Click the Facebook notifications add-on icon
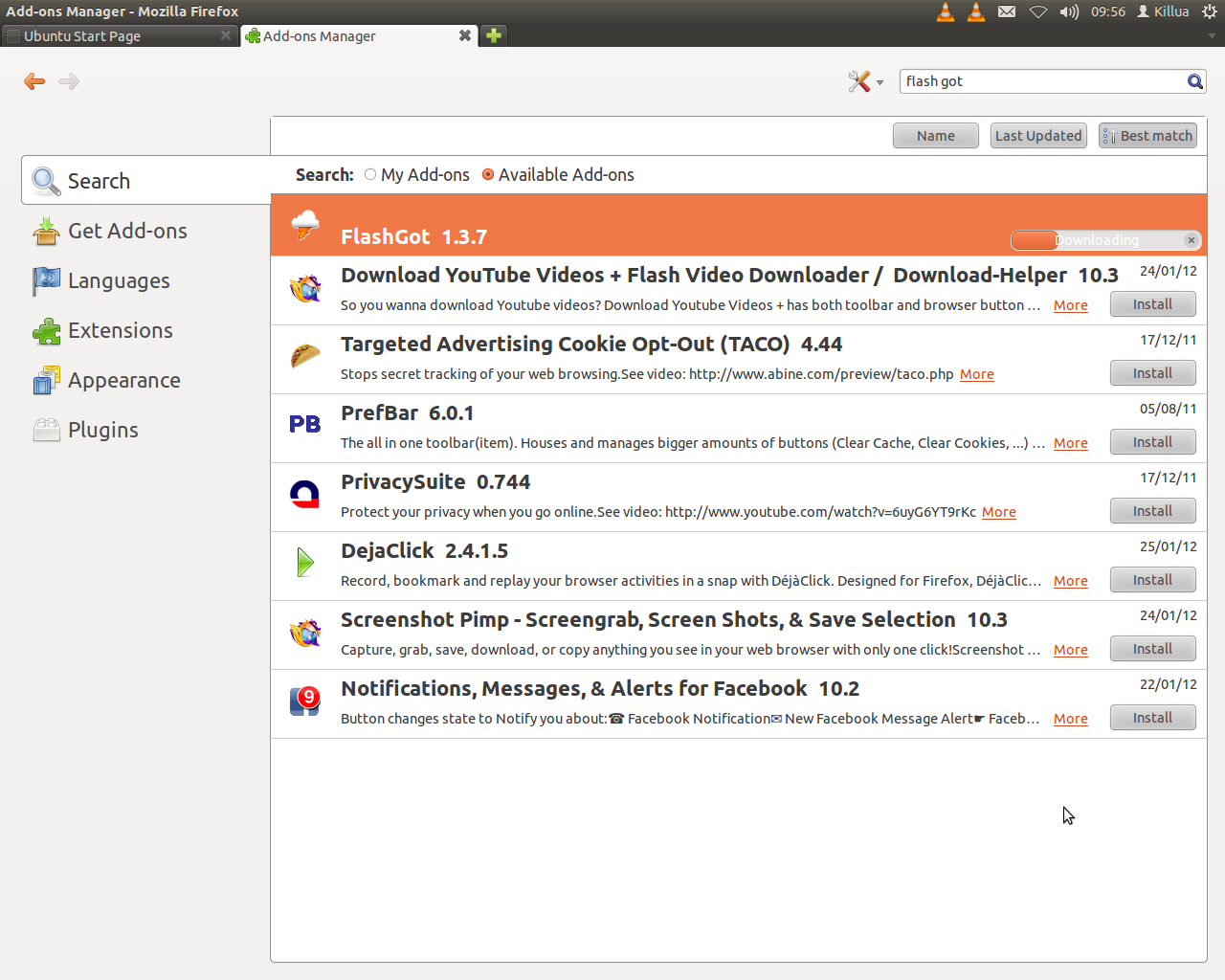Viewport: 1225px width, 980px height. (x=305, y=701)
